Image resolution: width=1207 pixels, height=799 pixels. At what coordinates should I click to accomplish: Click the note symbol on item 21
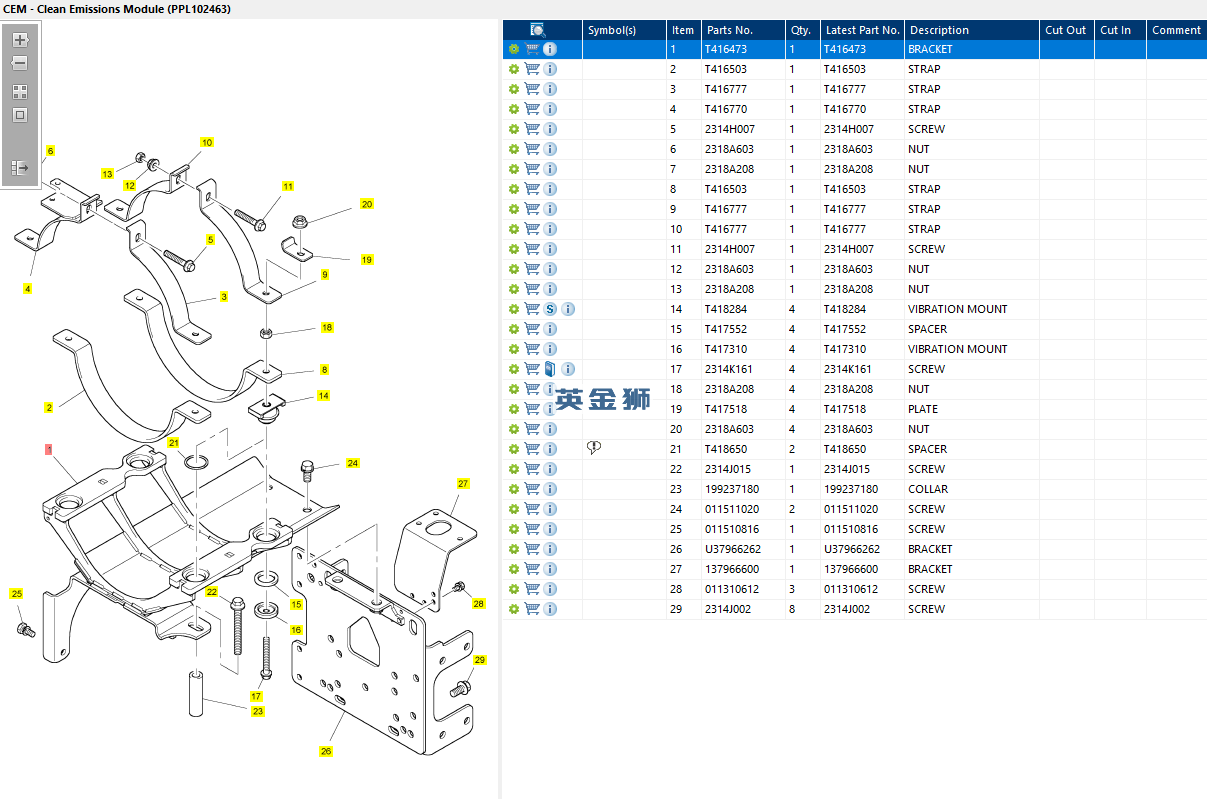click(593, 448)
